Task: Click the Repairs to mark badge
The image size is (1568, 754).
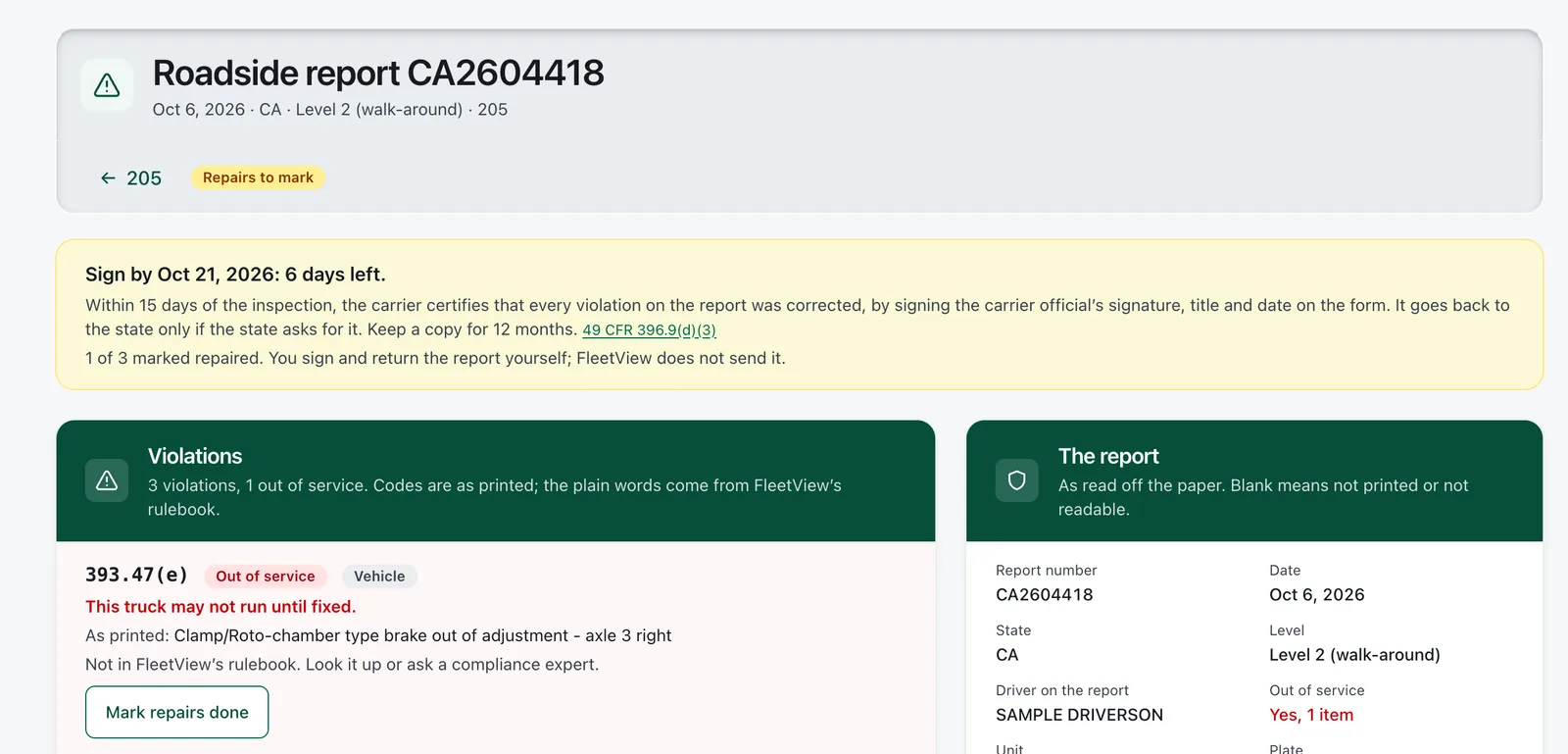Action: tap(258, 177)
